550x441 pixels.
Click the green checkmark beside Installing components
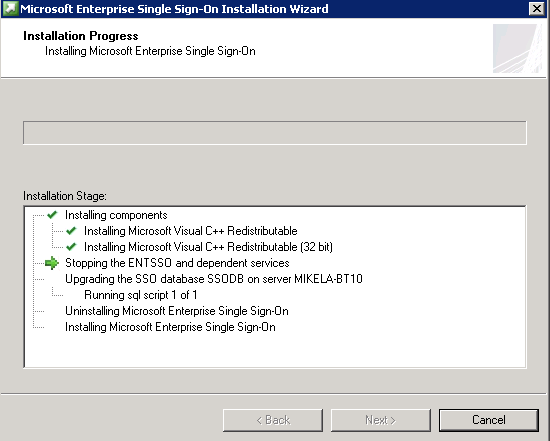[52, 215]
